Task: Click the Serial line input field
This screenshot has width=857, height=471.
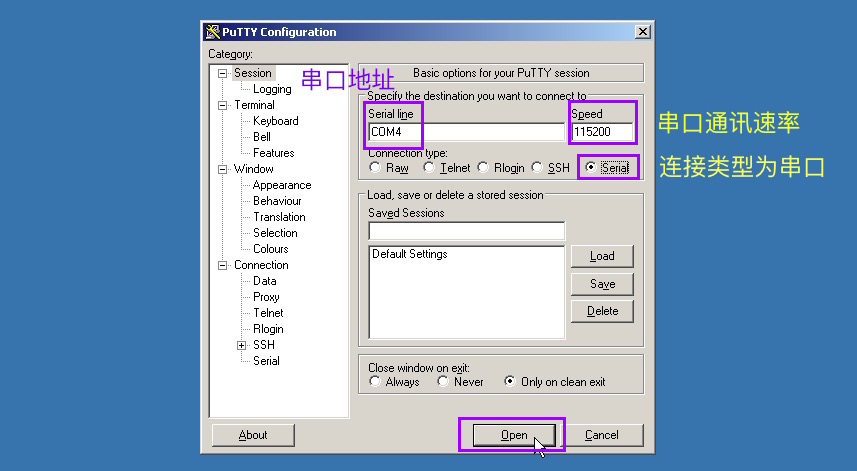Action: tap(466, 132)
